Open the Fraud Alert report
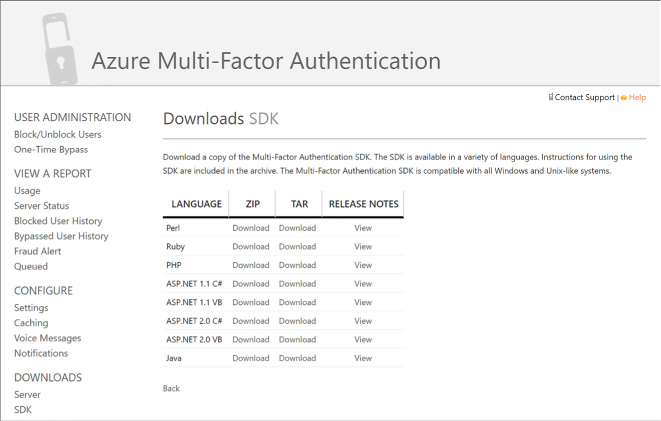The image size is (661, 421). pos(38,251)
